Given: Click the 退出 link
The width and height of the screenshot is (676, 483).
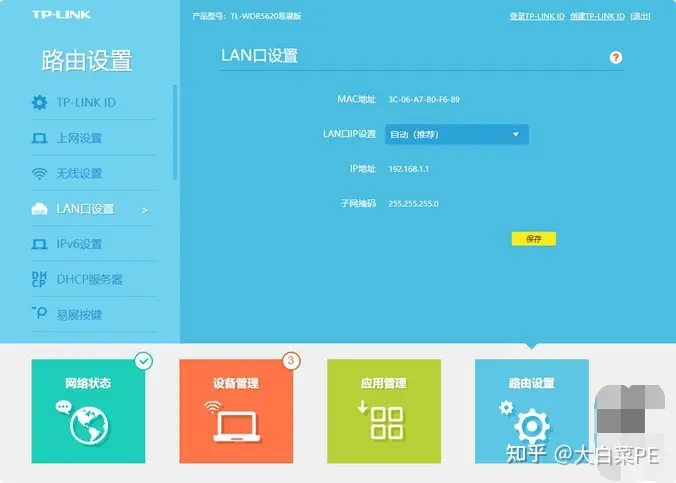Looking at the screenshot, I should pos(640,16).
